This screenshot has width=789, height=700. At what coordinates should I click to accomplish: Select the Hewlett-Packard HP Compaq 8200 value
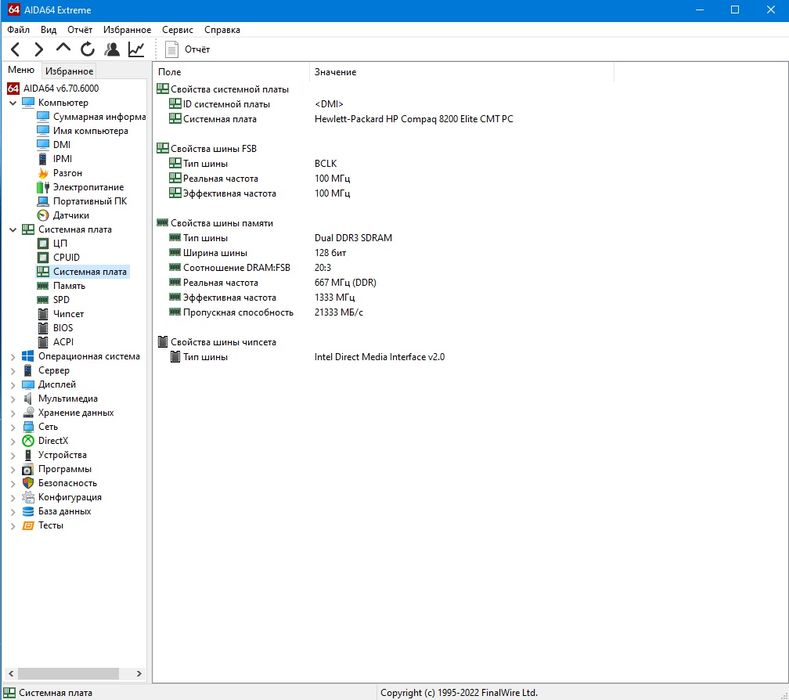(x=414, y=119)
